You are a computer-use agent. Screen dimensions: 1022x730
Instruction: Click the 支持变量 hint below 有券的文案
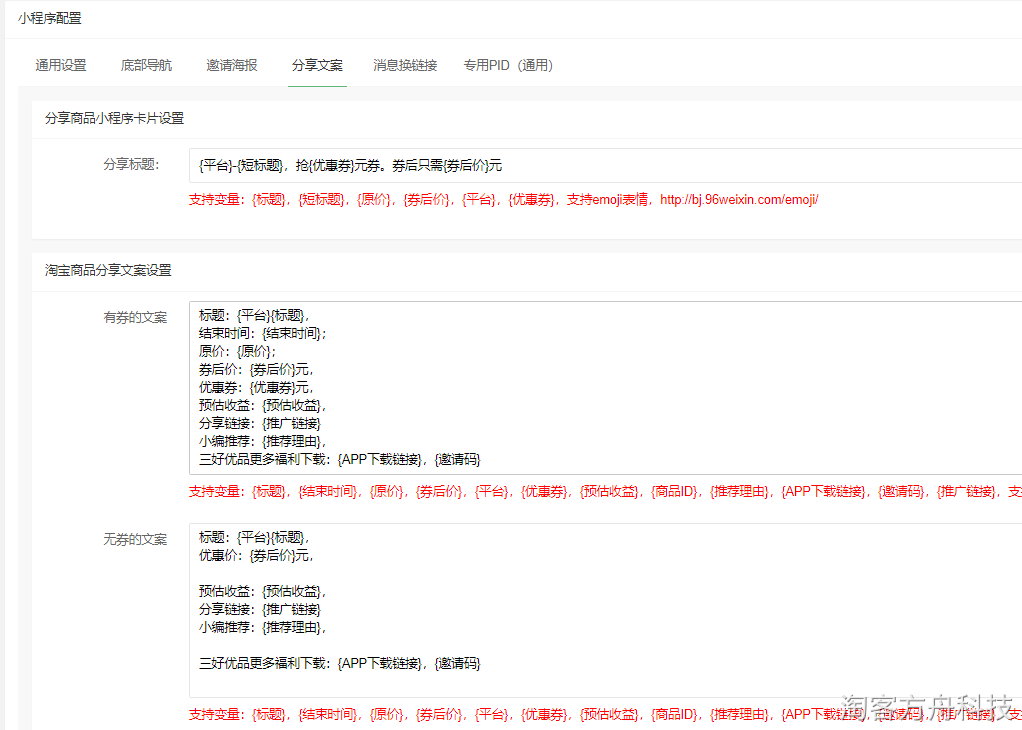pyautogui.click(x=605, y=491)
